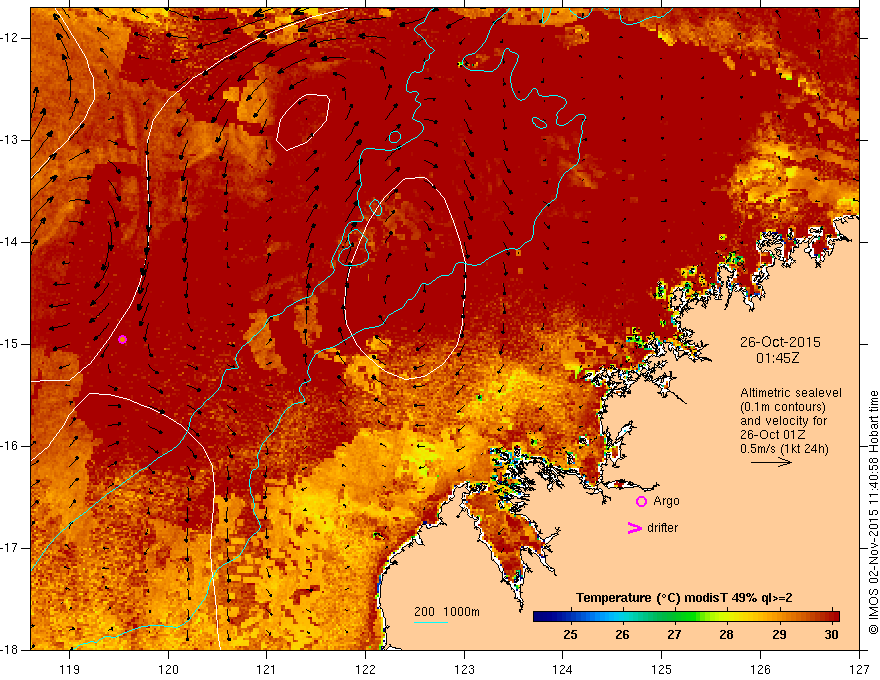Click the color bar tick label 28

click(726, 635)
